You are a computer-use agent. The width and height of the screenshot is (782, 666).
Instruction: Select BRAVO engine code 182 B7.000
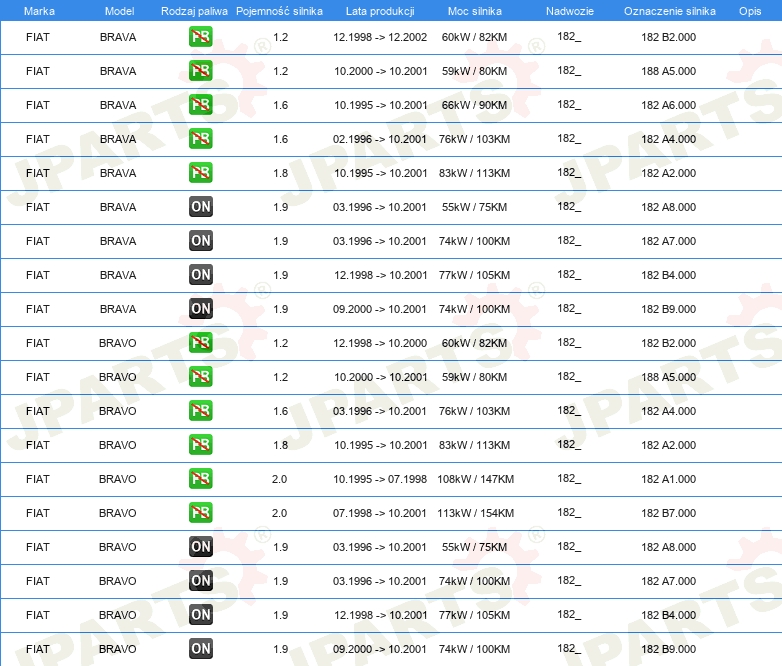click(x=668, y=513)
